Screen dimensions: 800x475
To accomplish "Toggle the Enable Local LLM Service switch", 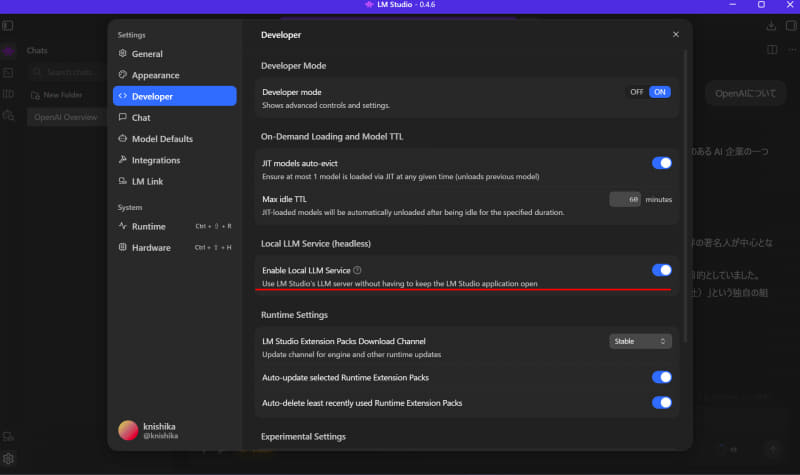I will [662, 270].
